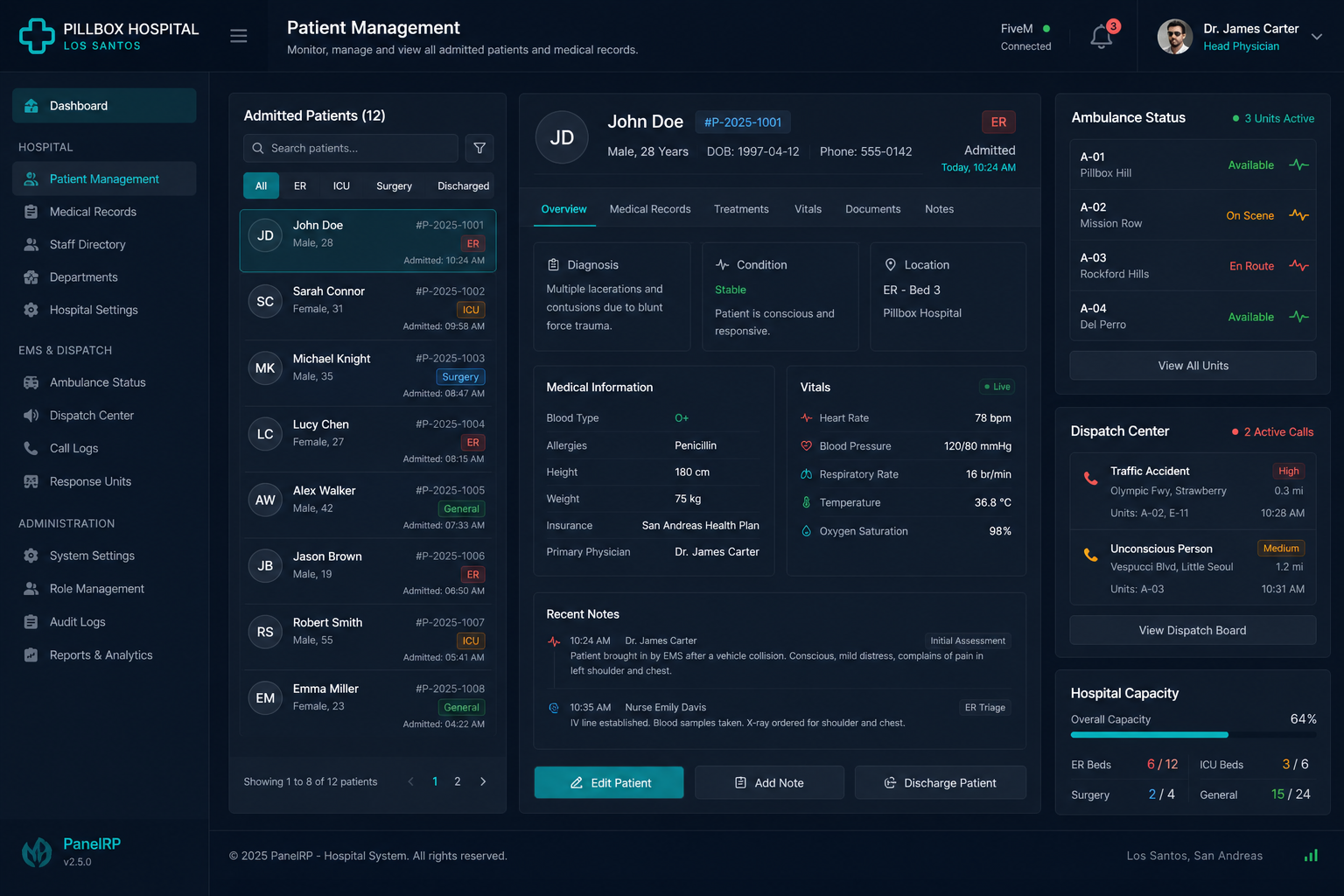Click the Discharge Patient button
Screen dimensions: 1344x896
click(x=941, y=783)
